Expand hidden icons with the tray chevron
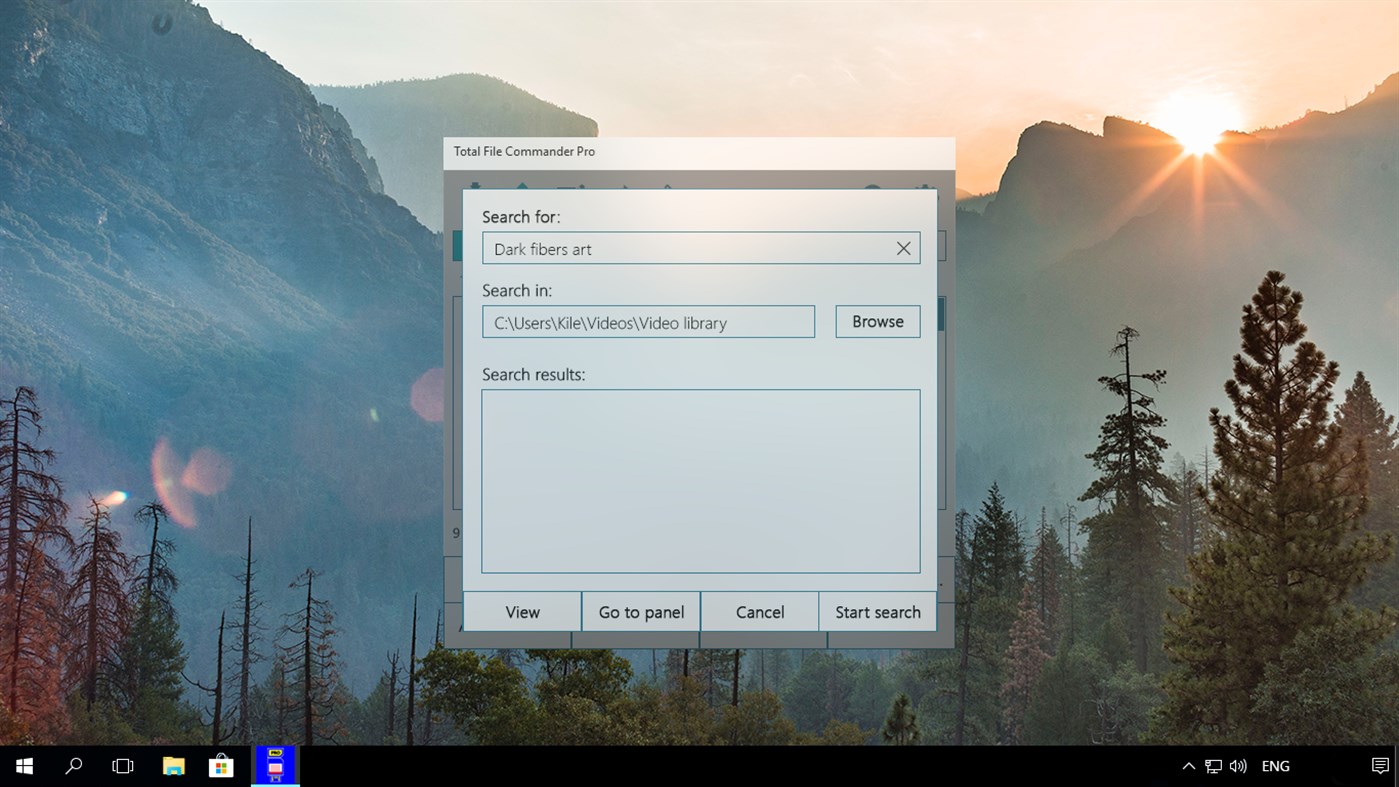This screenshot has width=1399, height=787. (x=1188, y=765)
